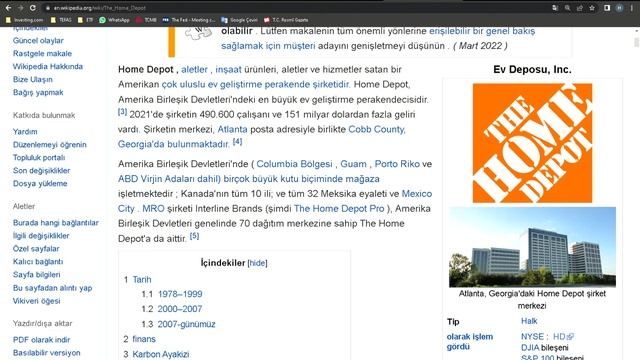Open Yardım sidebar link
Screen dimensions: 640x360
[25, 131]
